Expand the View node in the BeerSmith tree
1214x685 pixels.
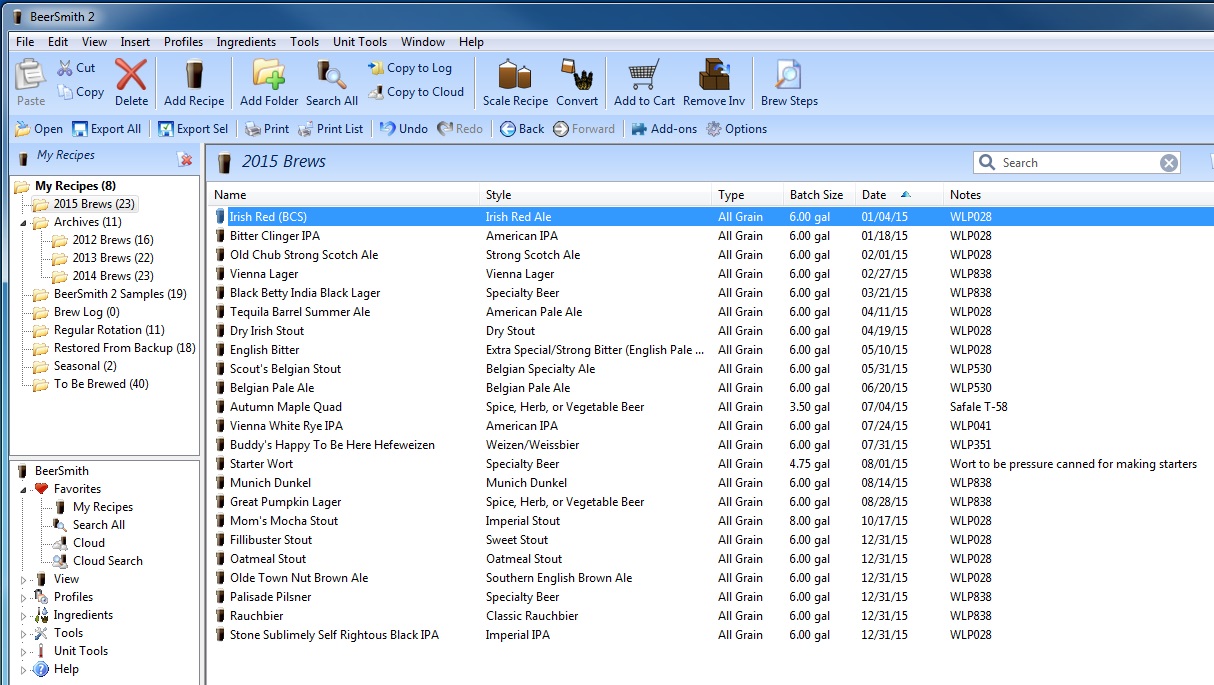(x=23, y=579)
